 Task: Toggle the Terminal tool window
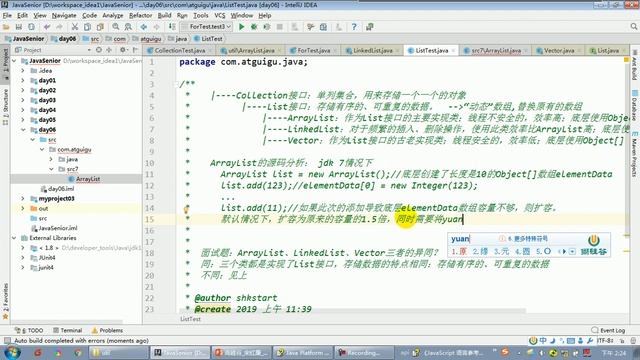coord(68,330)
